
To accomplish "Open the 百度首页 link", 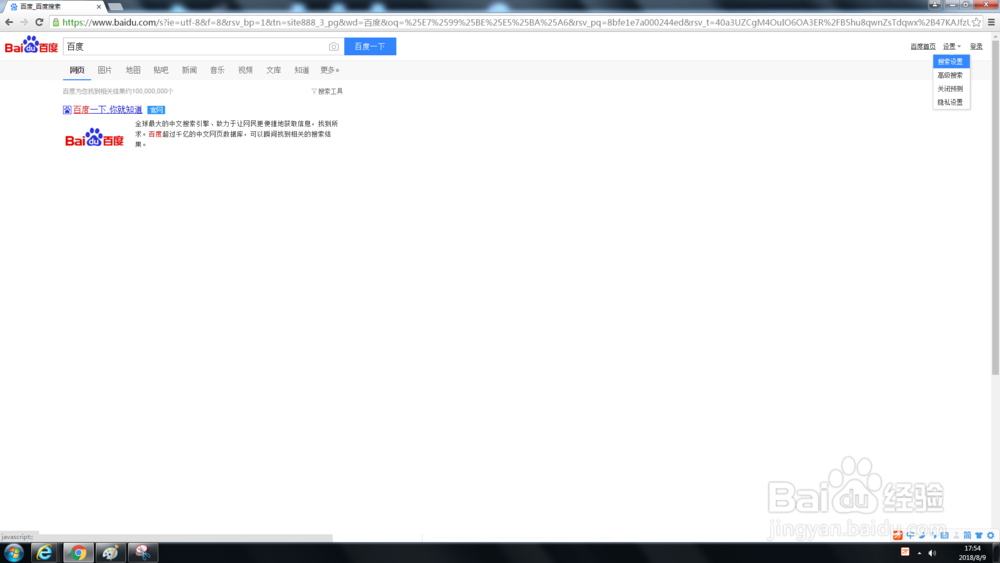I will (x=923, y=47).
